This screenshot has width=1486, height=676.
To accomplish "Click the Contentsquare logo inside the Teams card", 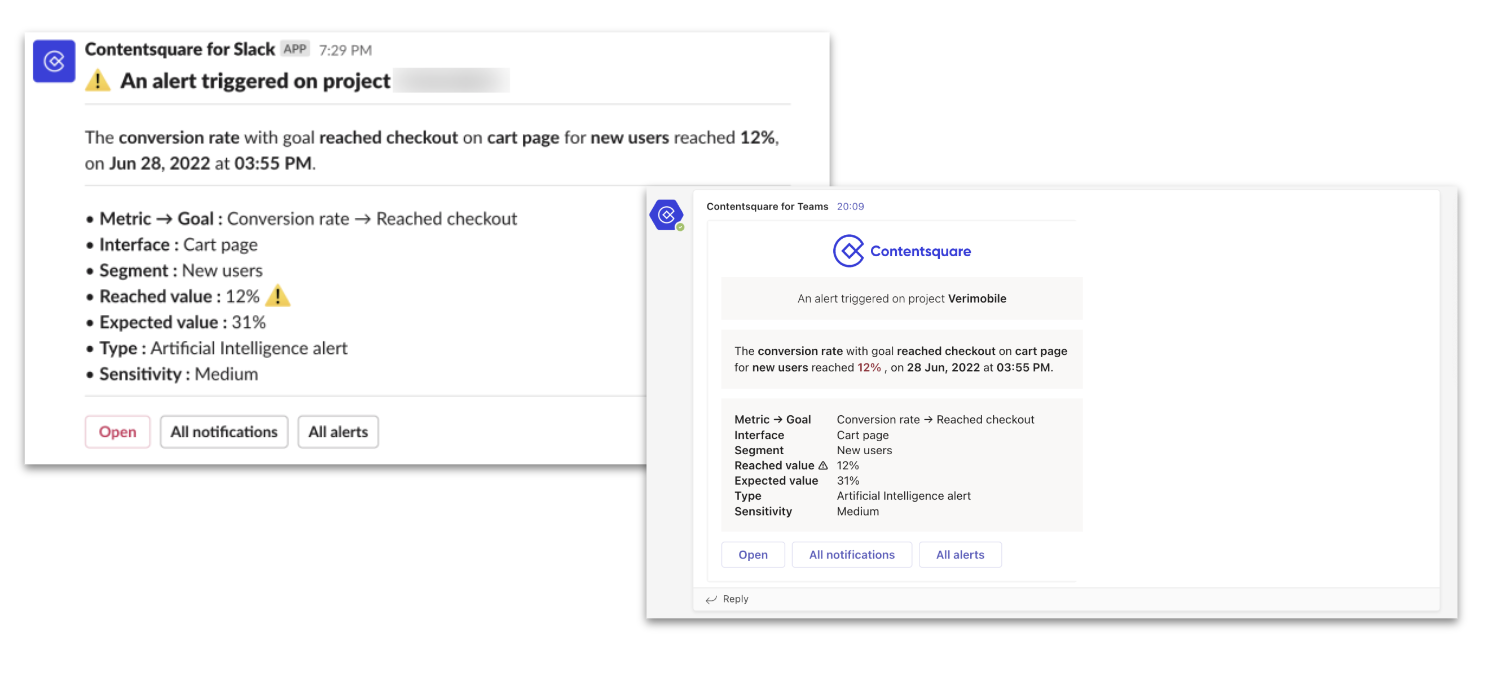I will point(901,251).
